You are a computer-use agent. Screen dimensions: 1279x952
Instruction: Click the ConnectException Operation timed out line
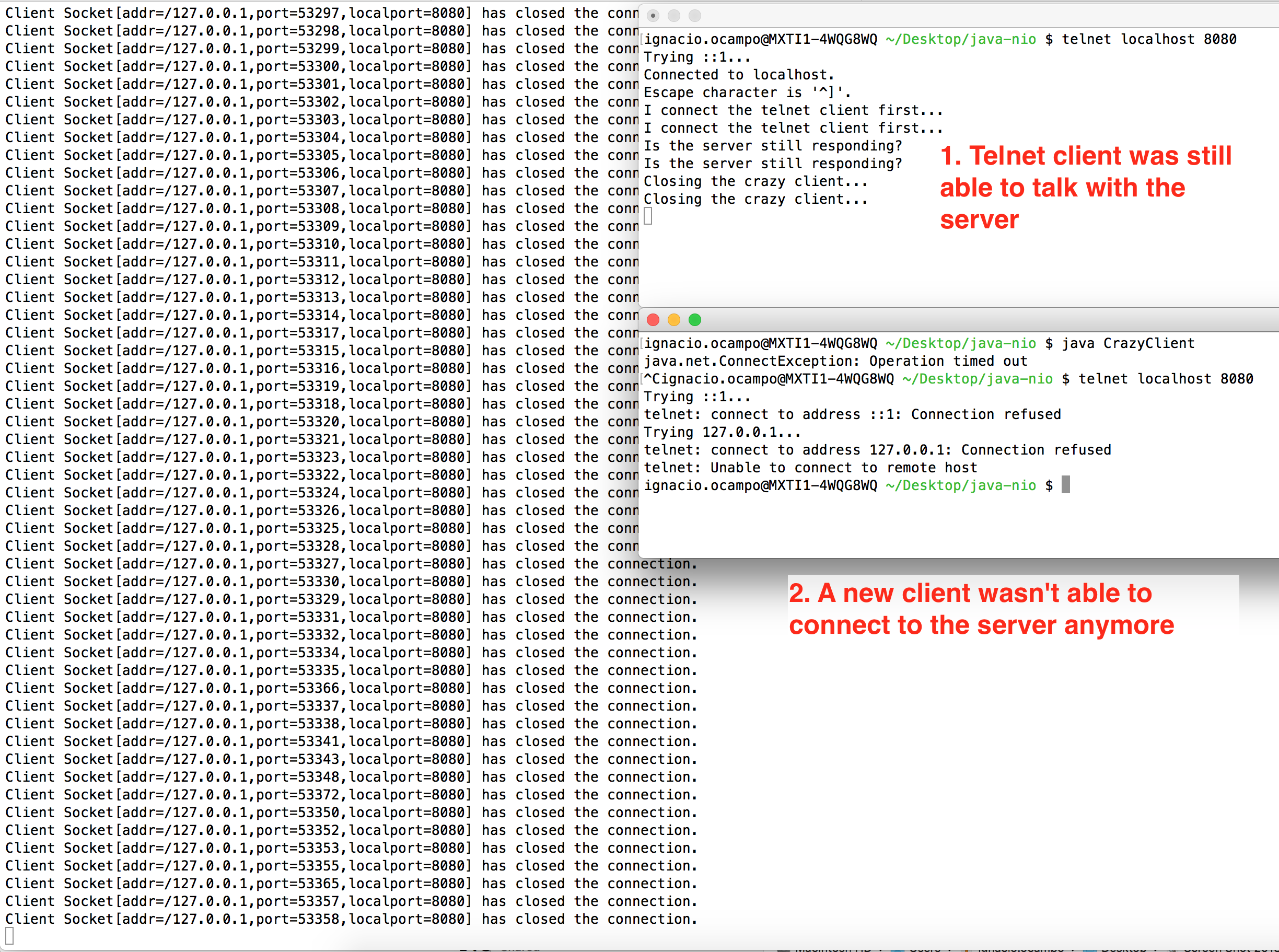pyautogui.click(x=836, y=361)
